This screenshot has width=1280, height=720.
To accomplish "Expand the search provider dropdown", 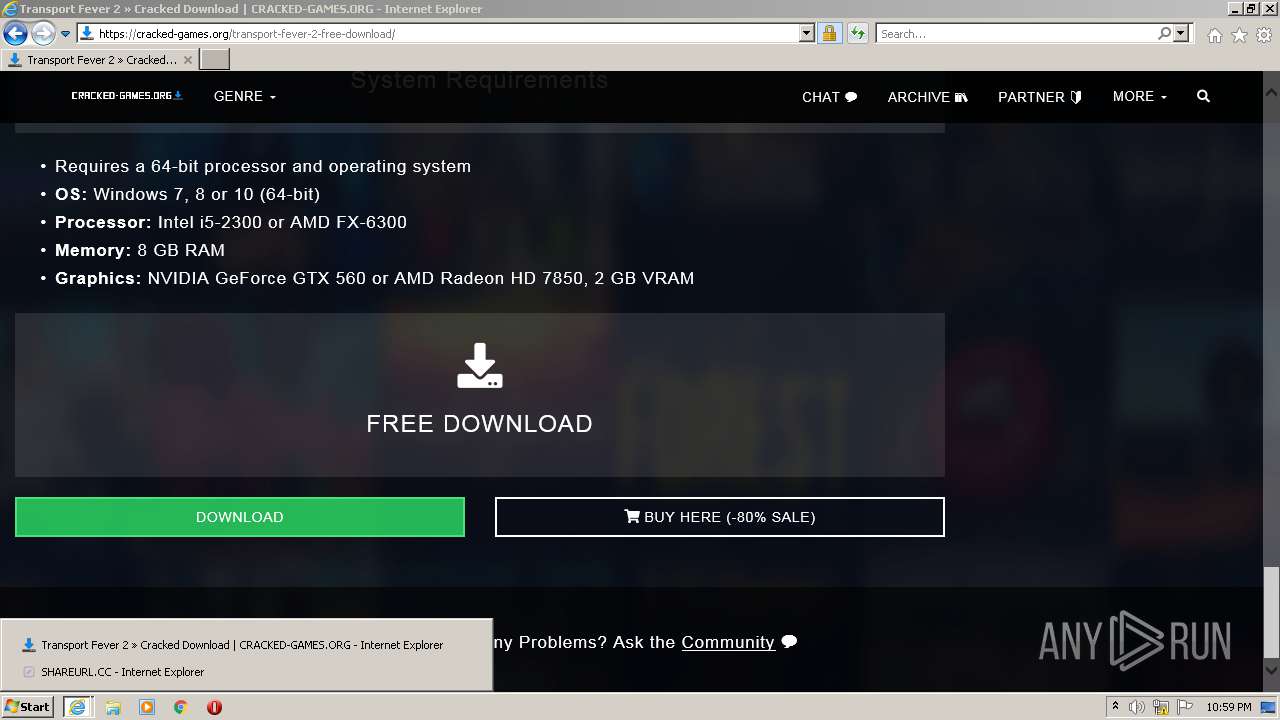I will 1181,34.
